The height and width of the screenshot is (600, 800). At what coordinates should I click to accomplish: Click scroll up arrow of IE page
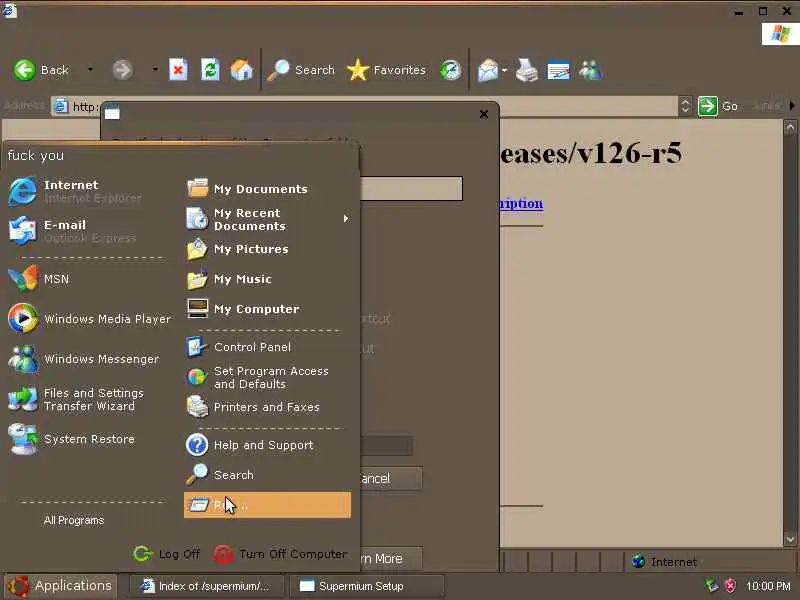[790, 127]
